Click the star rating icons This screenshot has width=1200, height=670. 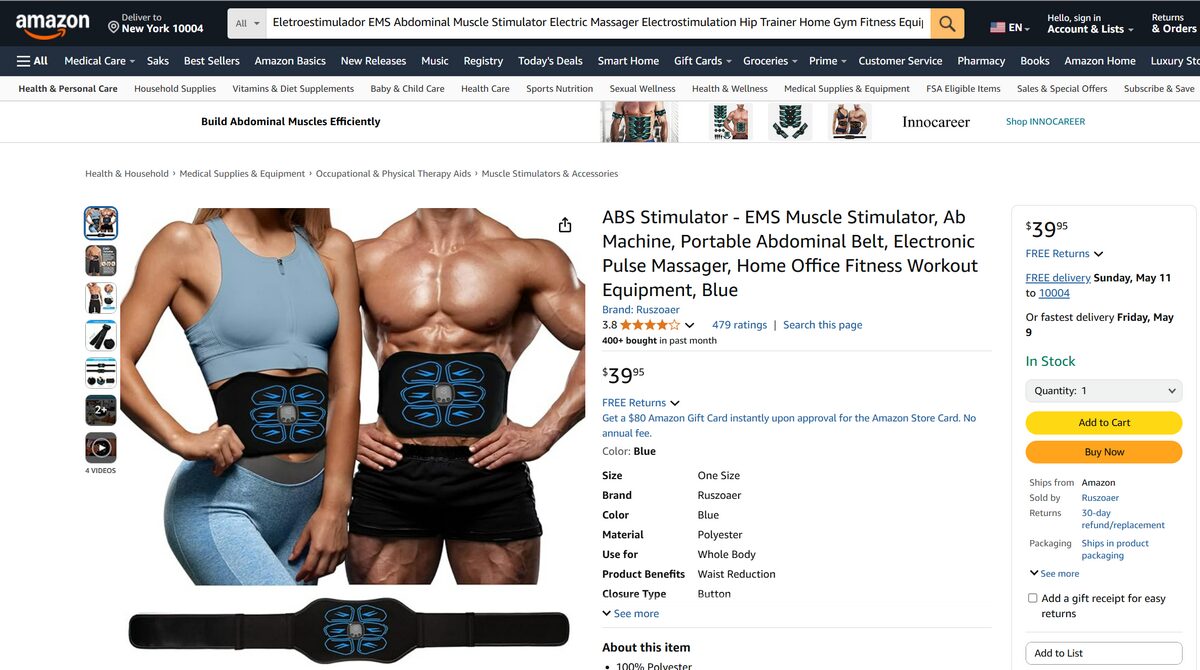coord(650,325)
